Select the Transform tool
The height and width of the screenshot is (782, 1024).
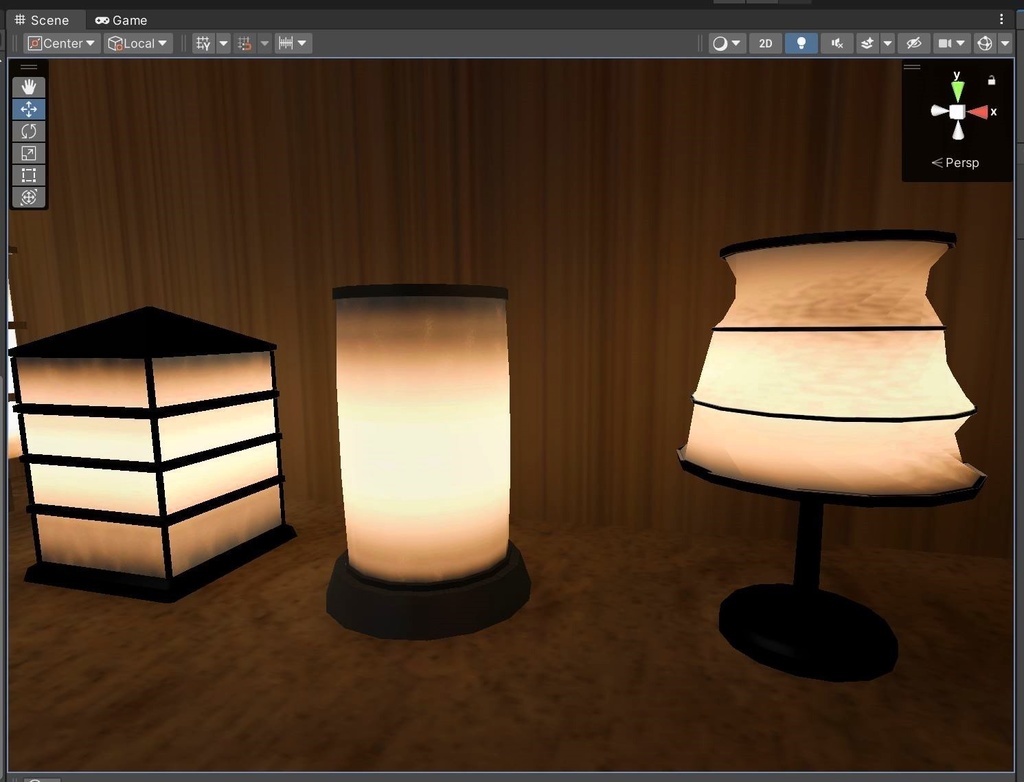29,197
